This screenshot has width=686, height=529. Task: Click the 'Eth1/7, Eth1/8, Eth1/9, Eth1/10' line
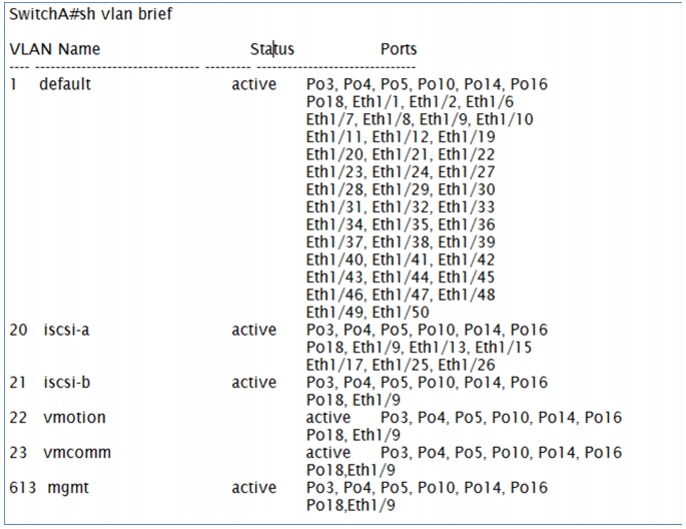click(419, 119)
